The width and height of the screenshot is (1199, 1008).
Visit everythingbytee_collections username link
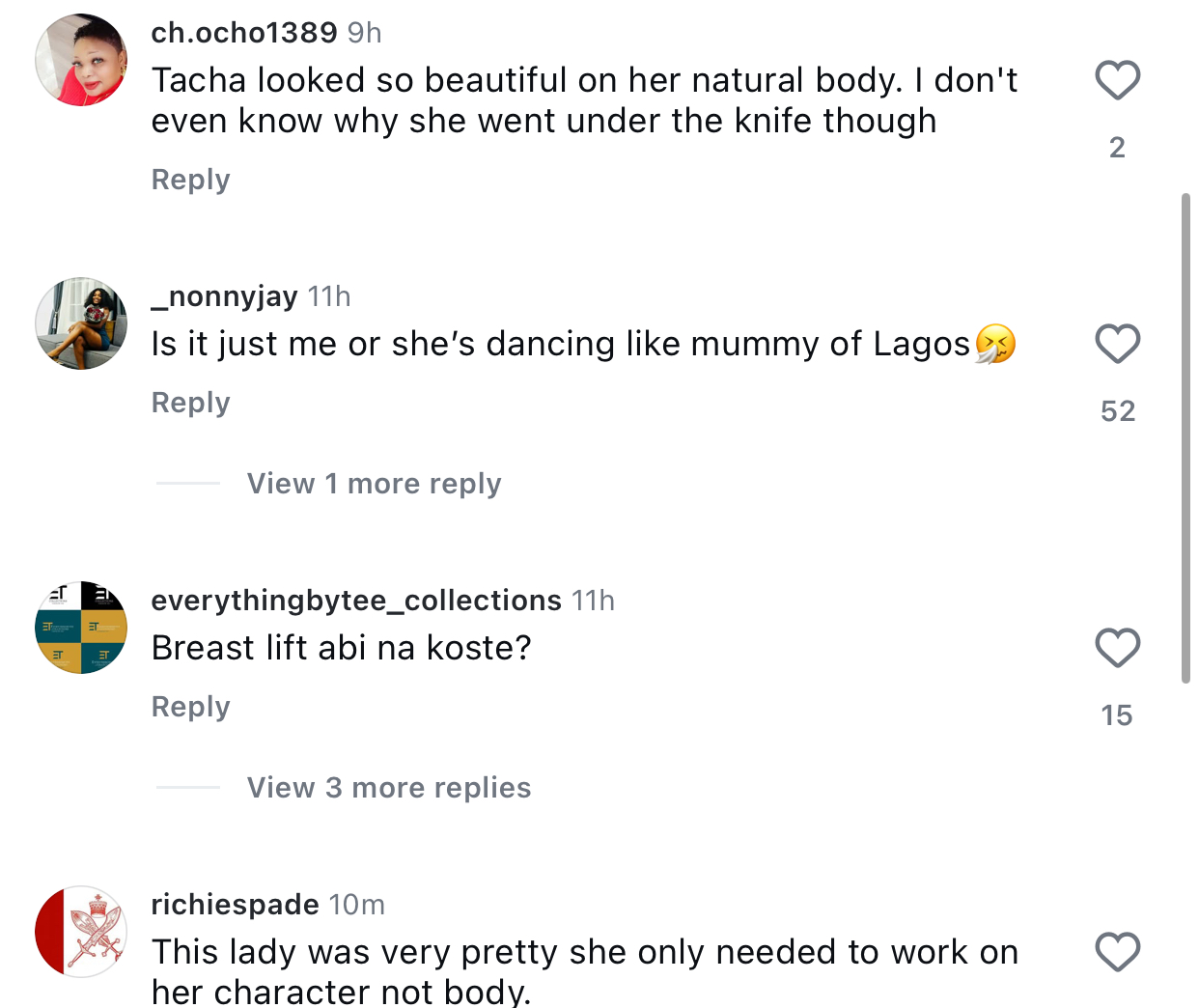pyautogui.click(x=356, y=601)
